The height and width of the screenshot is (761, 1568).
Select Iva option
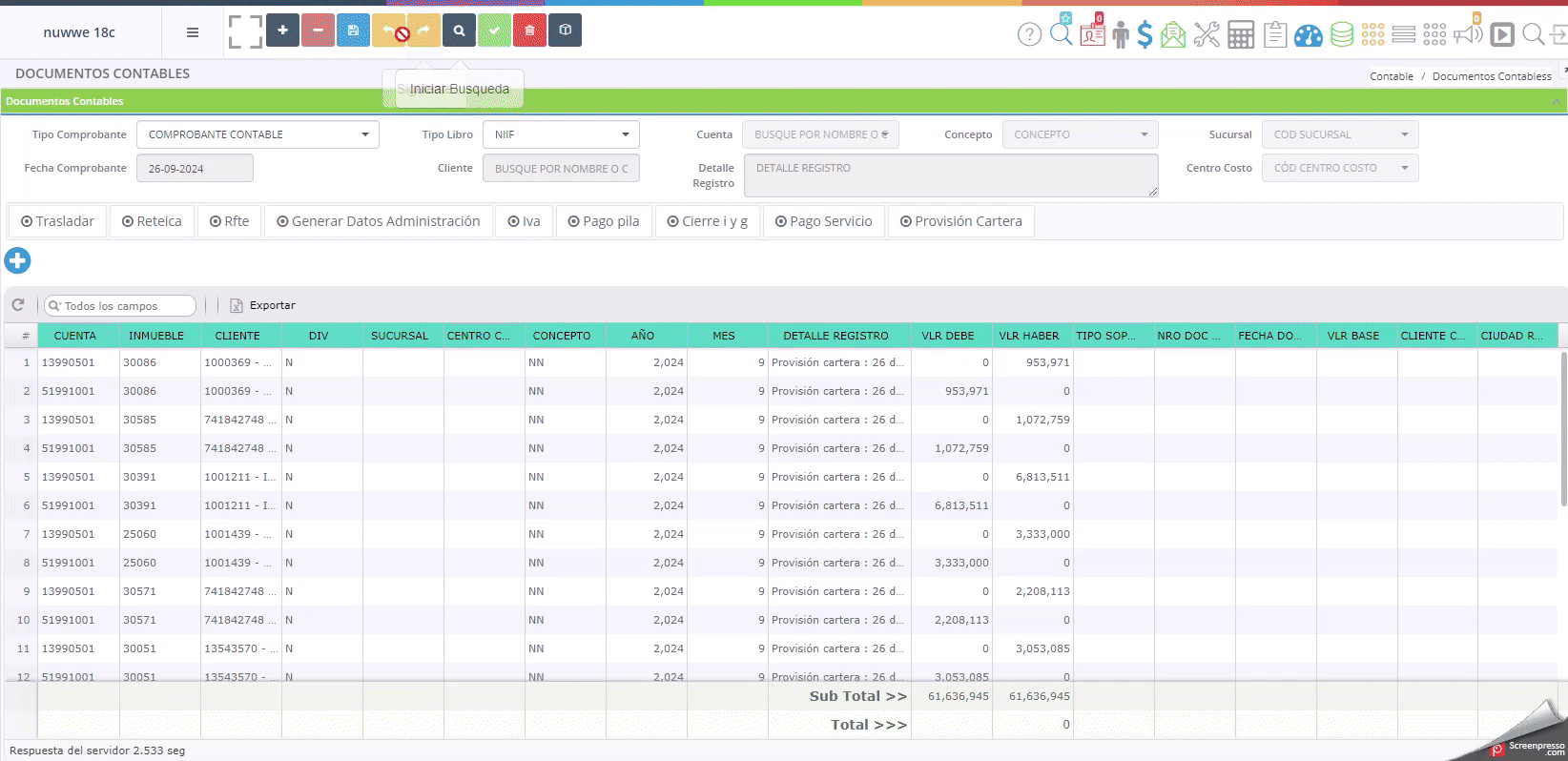coord(524,221)
